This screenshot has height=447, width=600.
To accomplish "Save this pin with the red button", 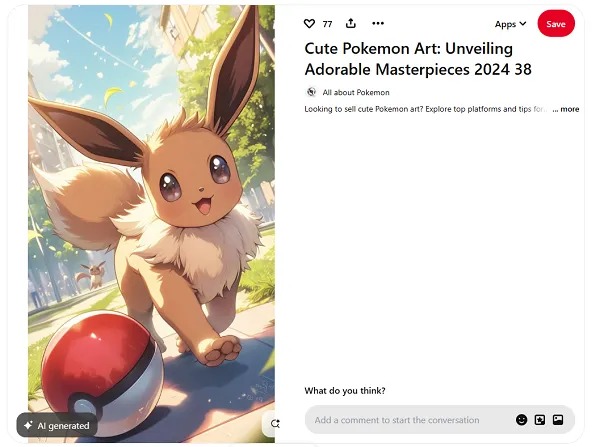I will [556, 24].
